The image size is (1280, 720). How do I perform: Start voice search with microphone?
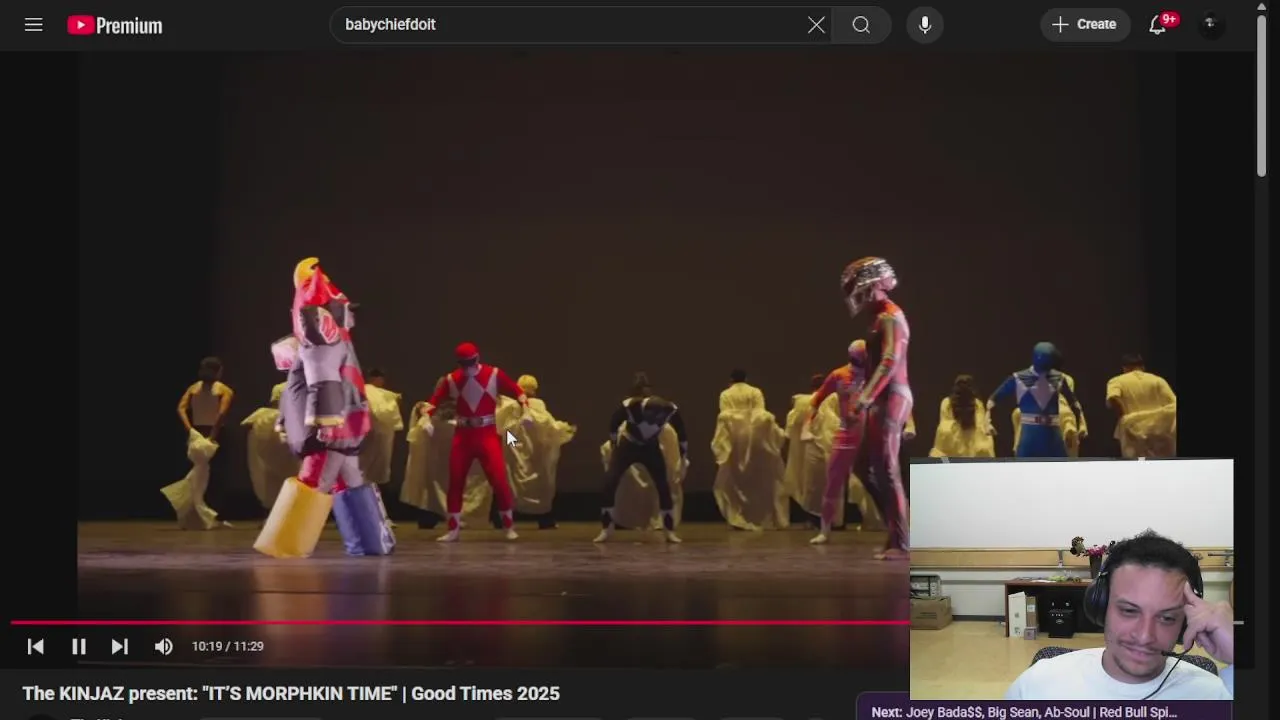coord(925,25)
